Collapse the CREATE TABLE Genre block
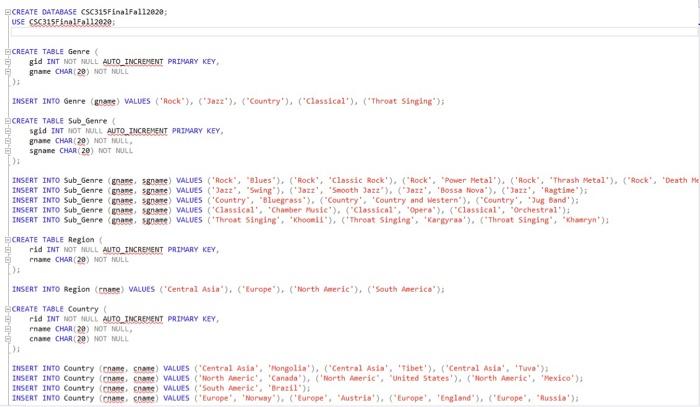Viewport: 700px width, 407px height. [x=8, y=52]
